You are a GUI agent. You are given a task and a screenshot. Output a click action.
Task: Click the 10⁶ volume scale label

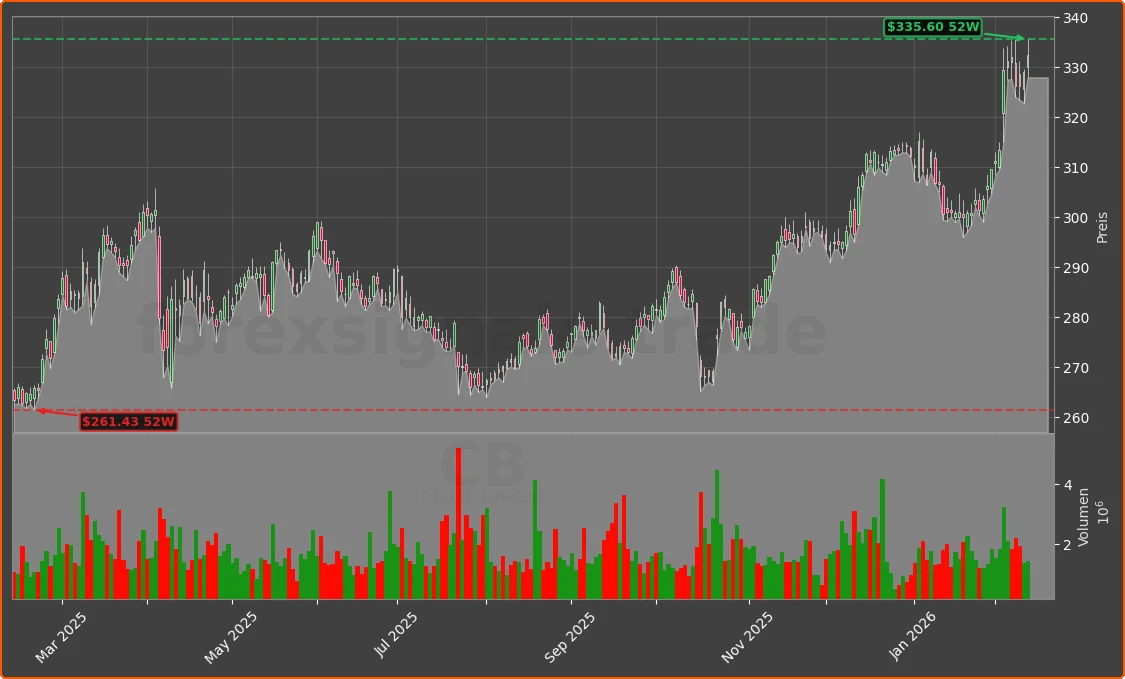pyautogui.click(x=1104, y=512)
